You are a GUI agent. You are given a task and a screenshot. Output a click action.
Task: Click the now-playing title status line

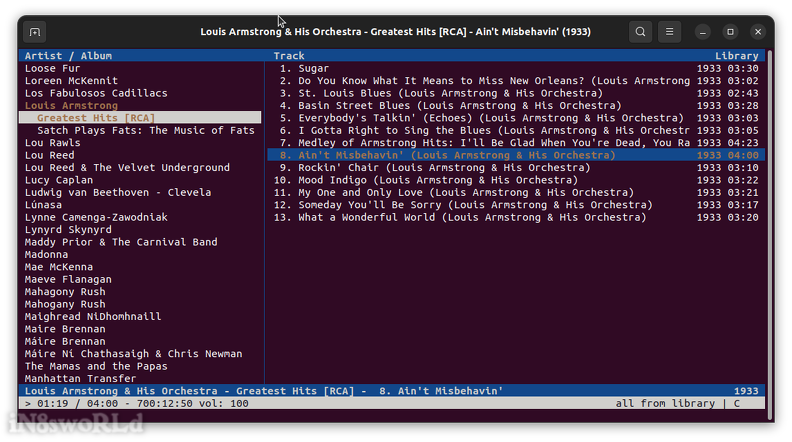click(392, 391)
